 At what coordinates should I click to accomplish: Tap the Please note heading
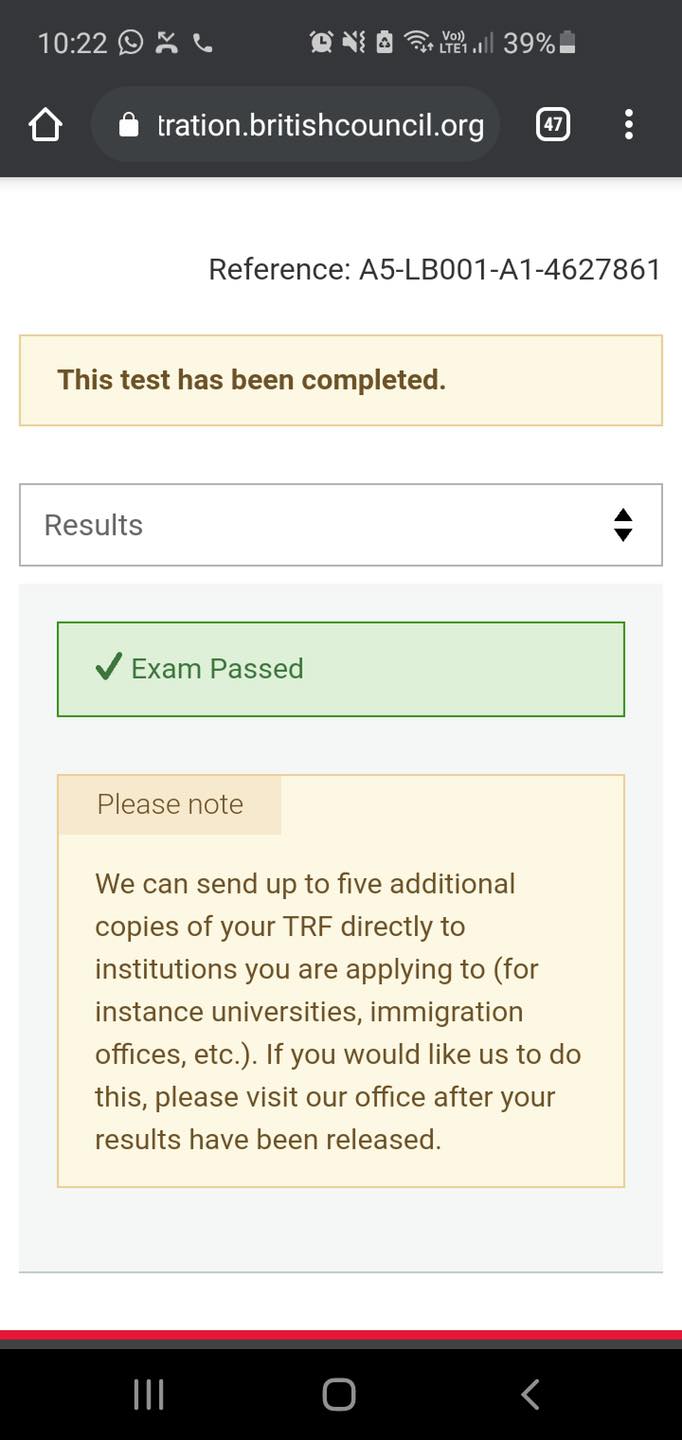(x=170, y=804)
